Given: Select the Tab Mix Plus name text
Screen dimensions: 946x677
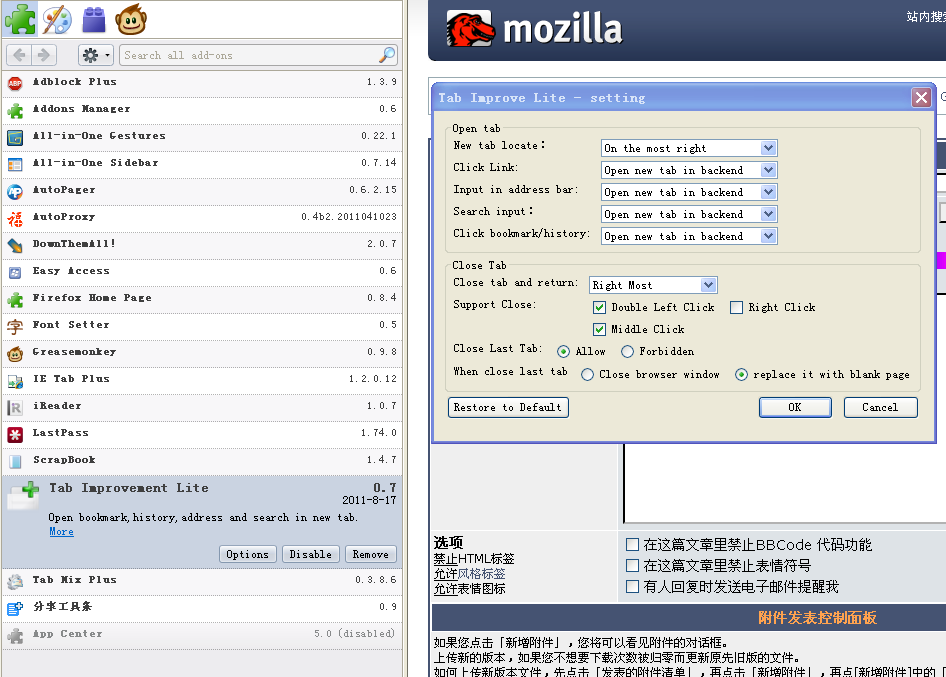Looking at the screenshot, I should tap(74, 579).
